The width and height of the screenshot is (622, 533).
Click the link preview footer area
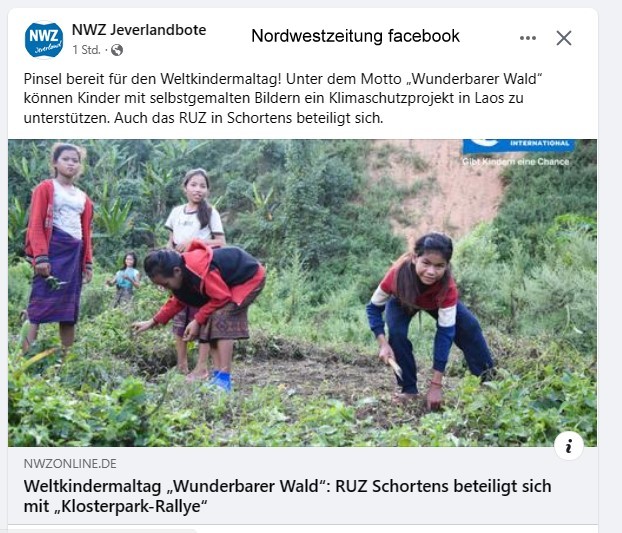[x=302, y=485]
